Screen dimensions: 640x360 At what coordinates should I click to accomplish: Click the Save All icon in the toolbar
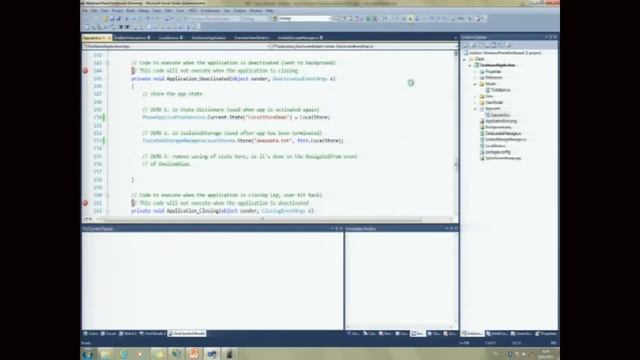[x=118, y=19]
